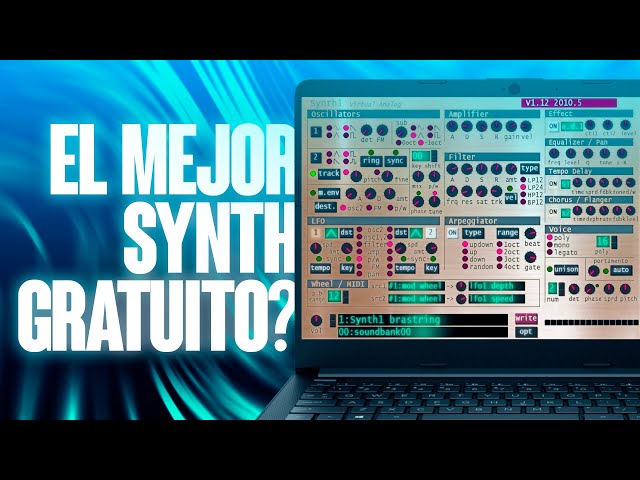The image size is (640, 480).
Task: Click filter resonance knob
Action: click(x=467, y=191)
